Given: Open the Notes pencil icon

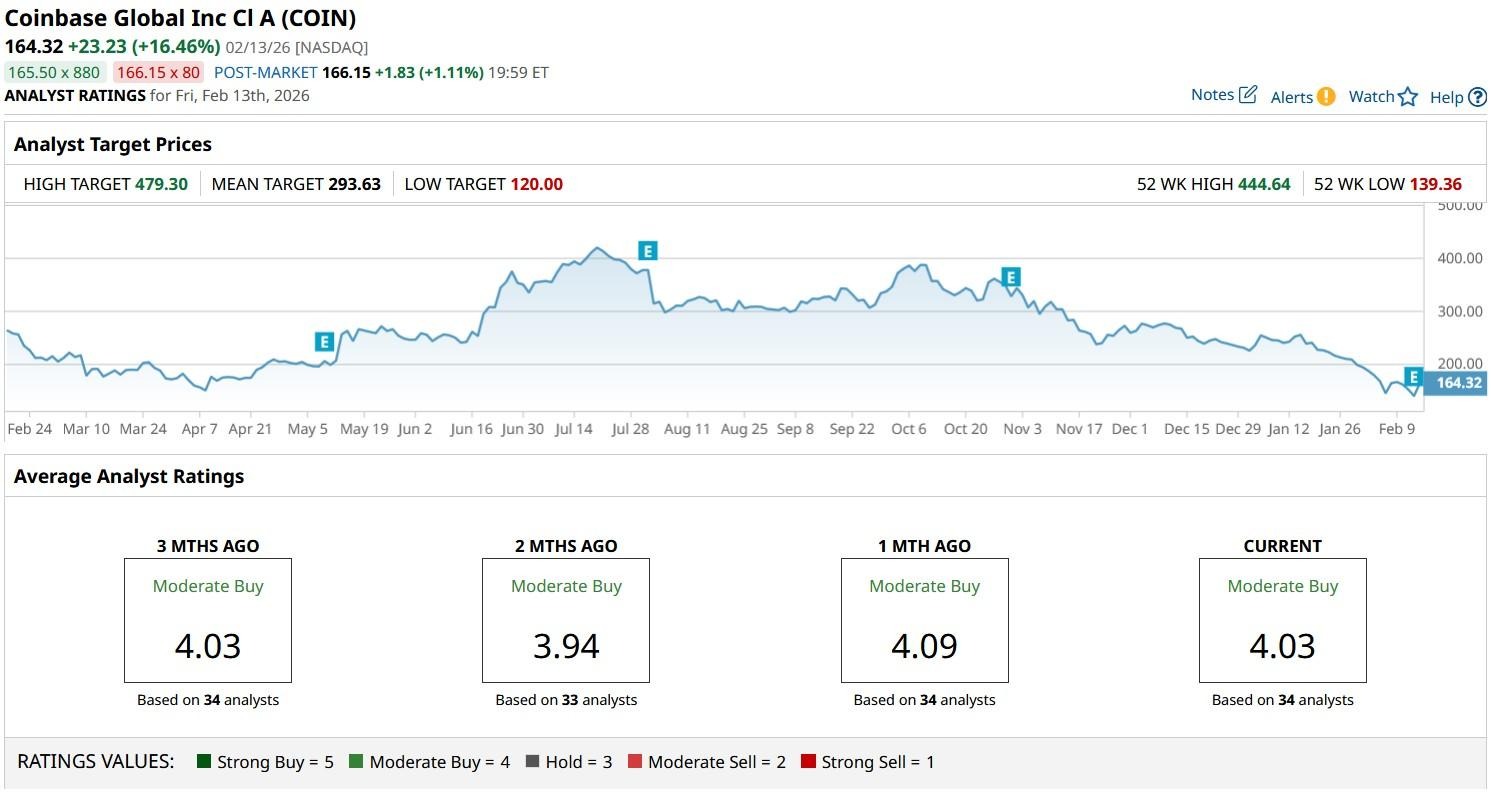Looking at the screenshot, I should pos(1247,95).
